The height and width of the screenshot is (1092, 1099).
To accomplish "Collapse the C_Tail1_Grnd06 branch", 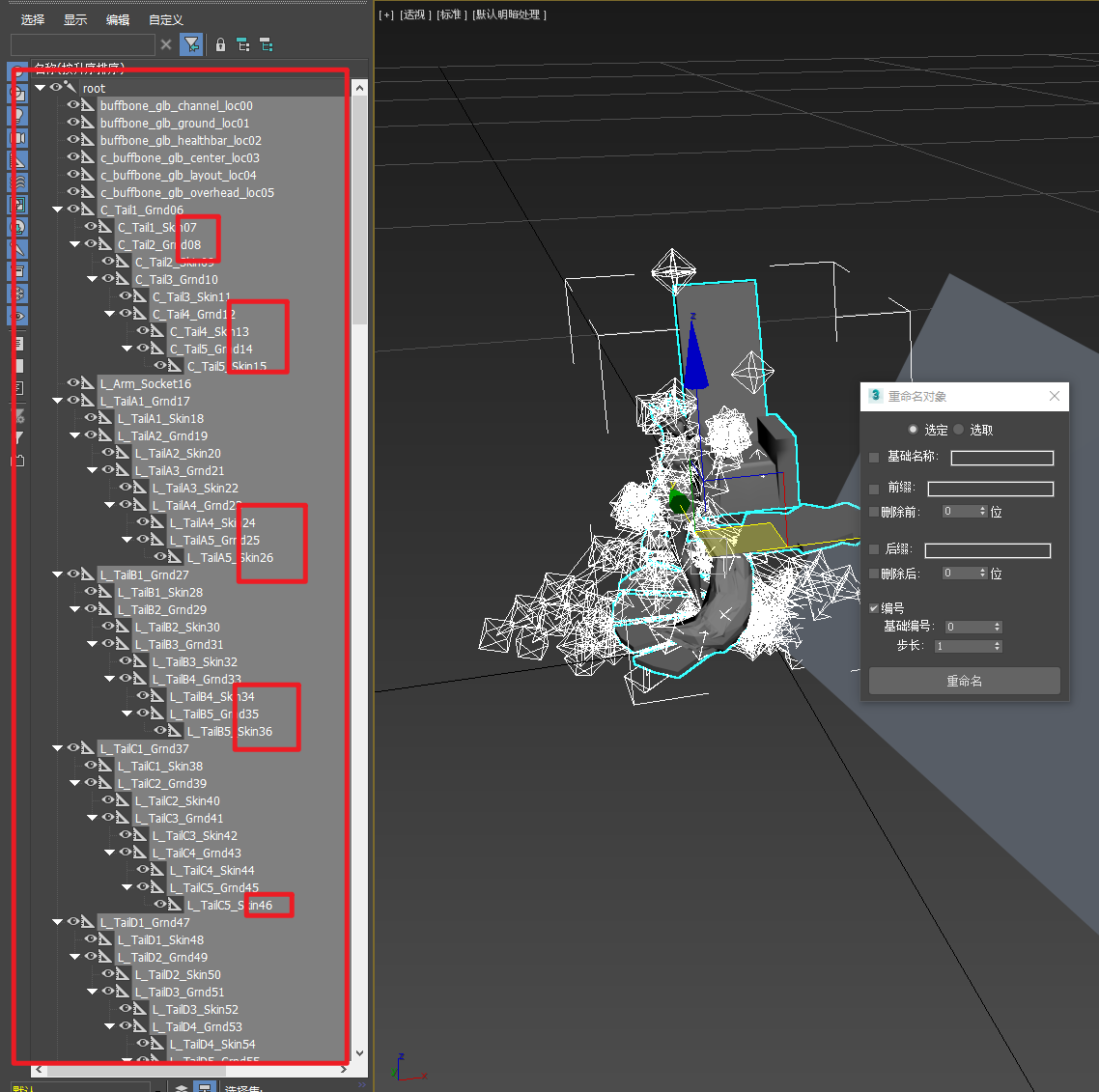I will coord(58,209).
